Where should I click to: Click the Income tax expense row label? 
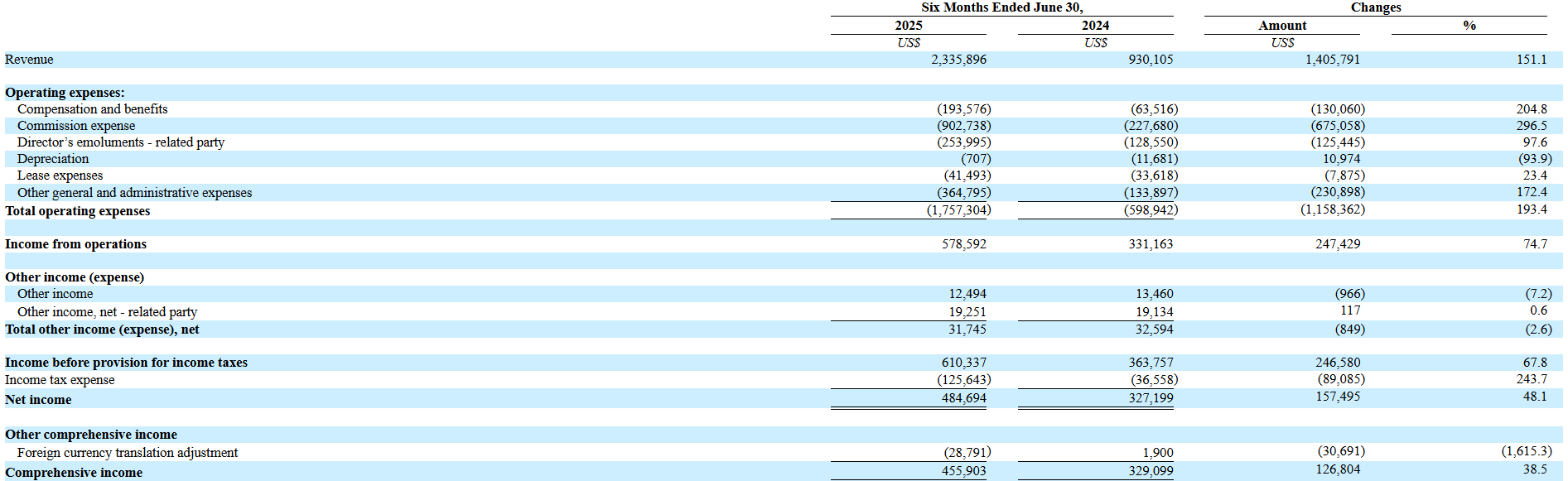[x=60, y=380]
